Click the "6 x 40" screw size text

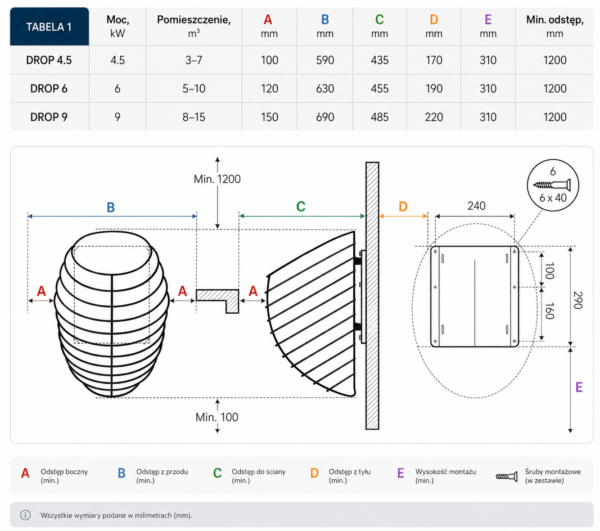click(553, 198)
